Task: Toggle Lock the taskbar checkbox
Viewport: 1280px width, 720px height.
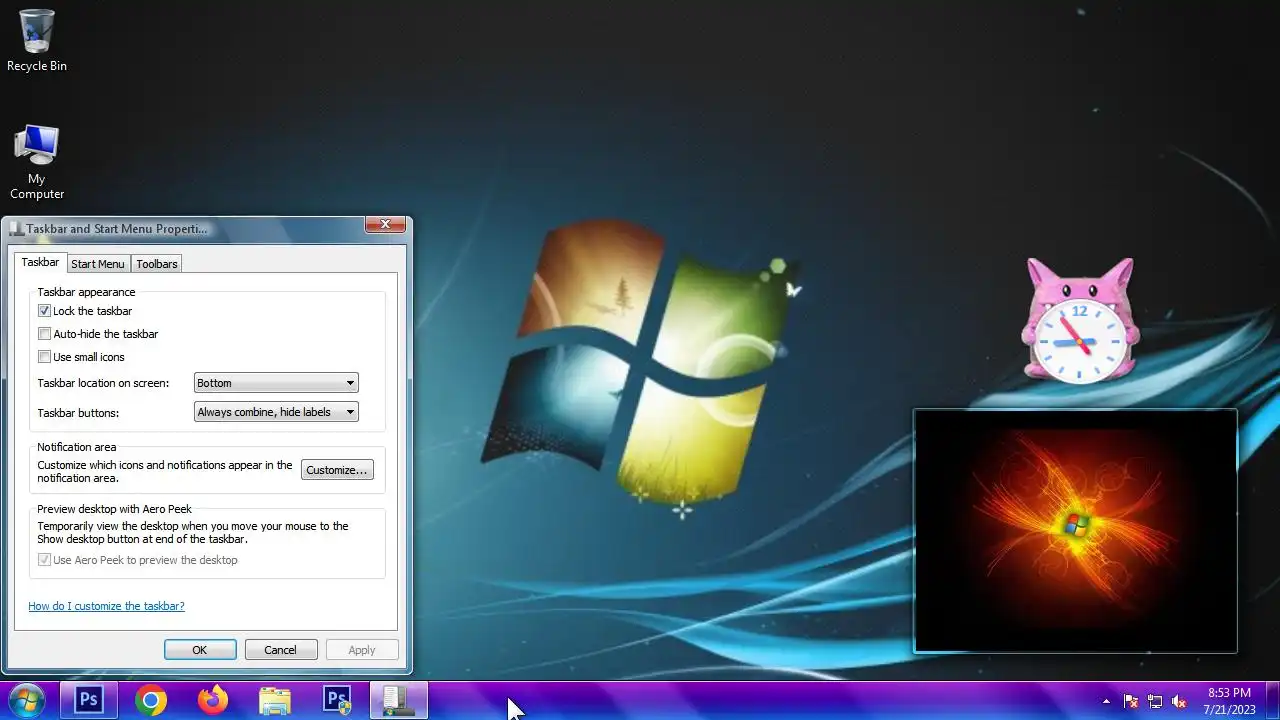Action: pos(44,311)
